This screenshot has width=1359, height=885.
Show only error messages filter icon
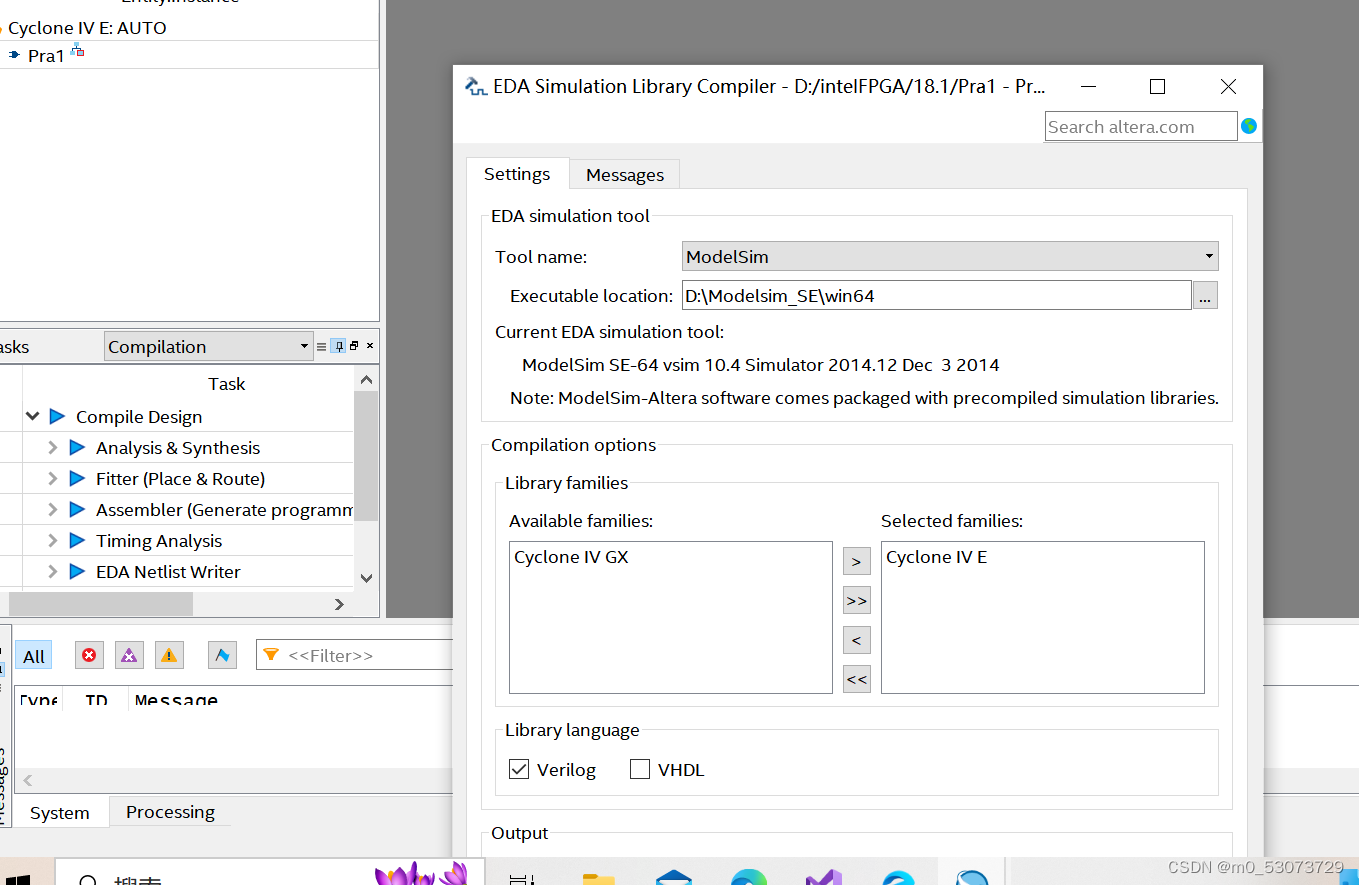[89, 656]
